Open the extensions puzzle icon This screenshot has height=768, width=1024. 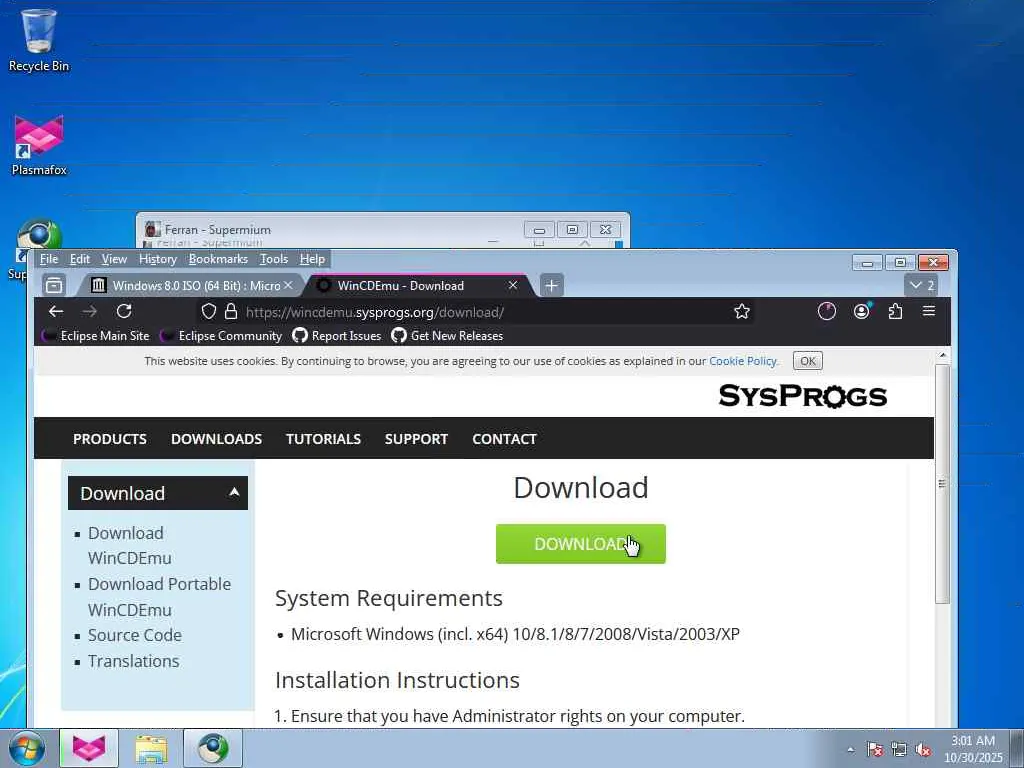pyautogui.click(x=895, y=312)
